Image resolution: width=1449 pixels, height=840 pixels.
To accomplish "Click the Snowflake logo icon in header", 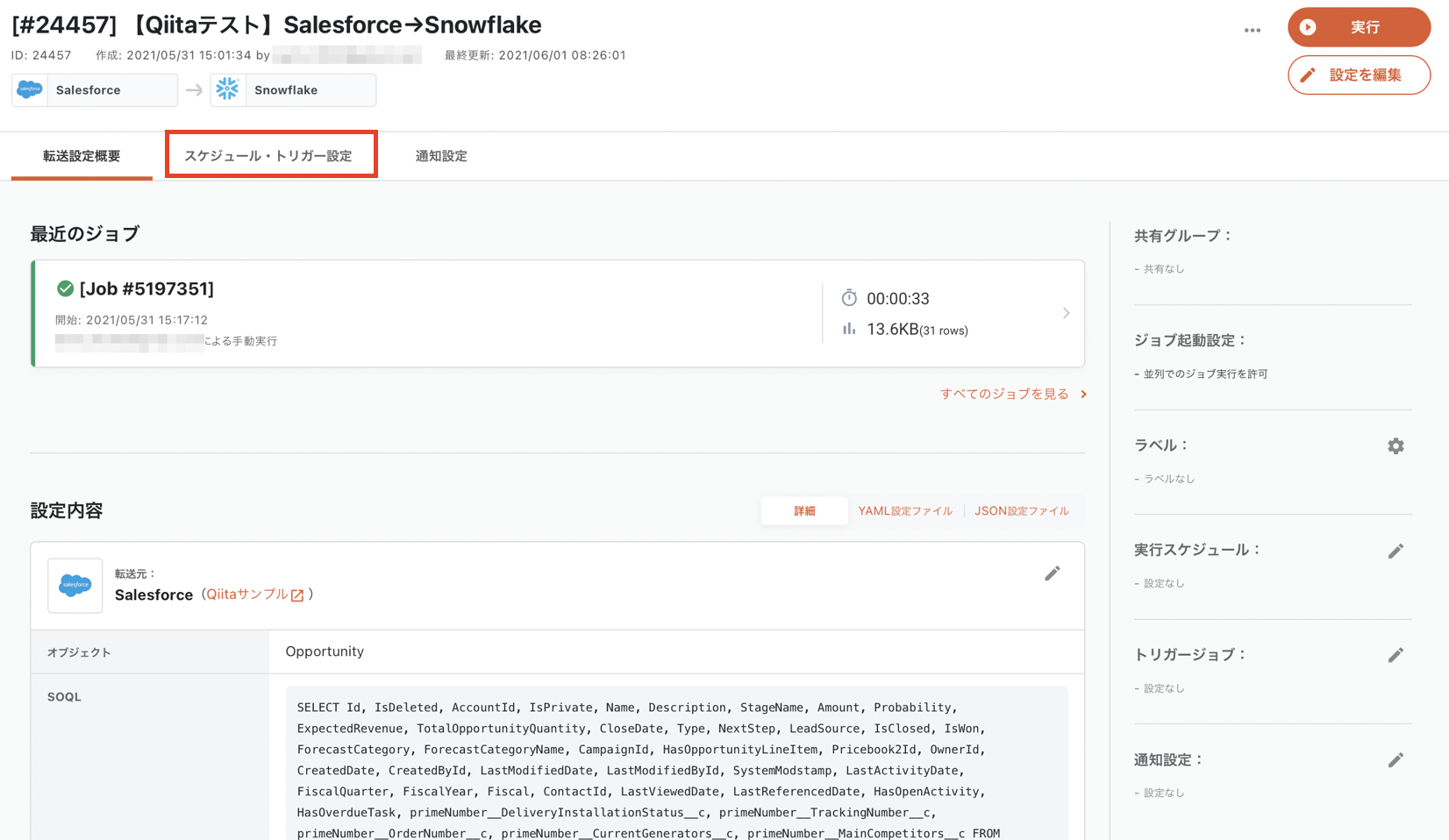I will 228,89.
